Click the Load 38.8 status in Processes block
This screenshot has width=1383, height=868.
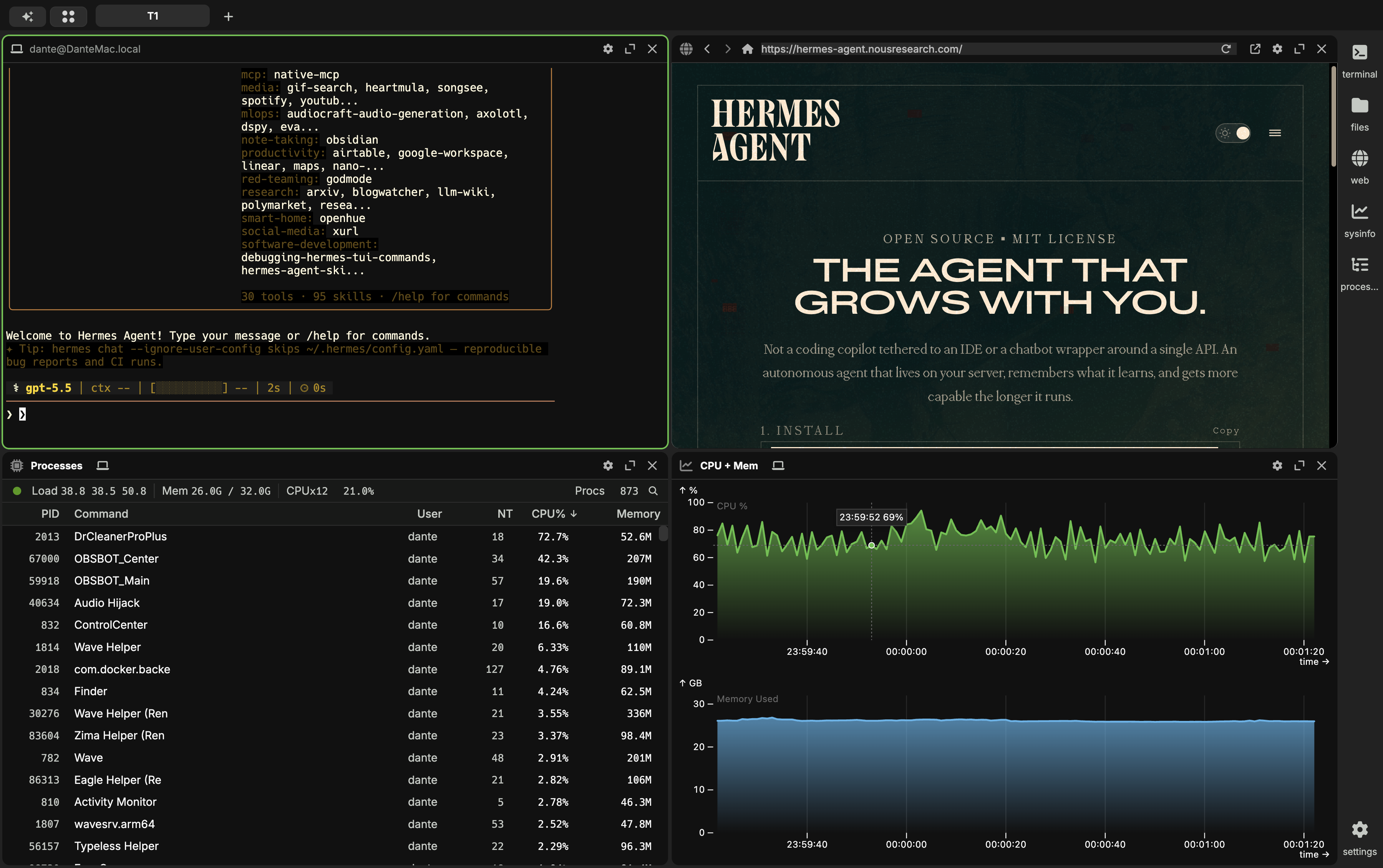coord(88,491)
